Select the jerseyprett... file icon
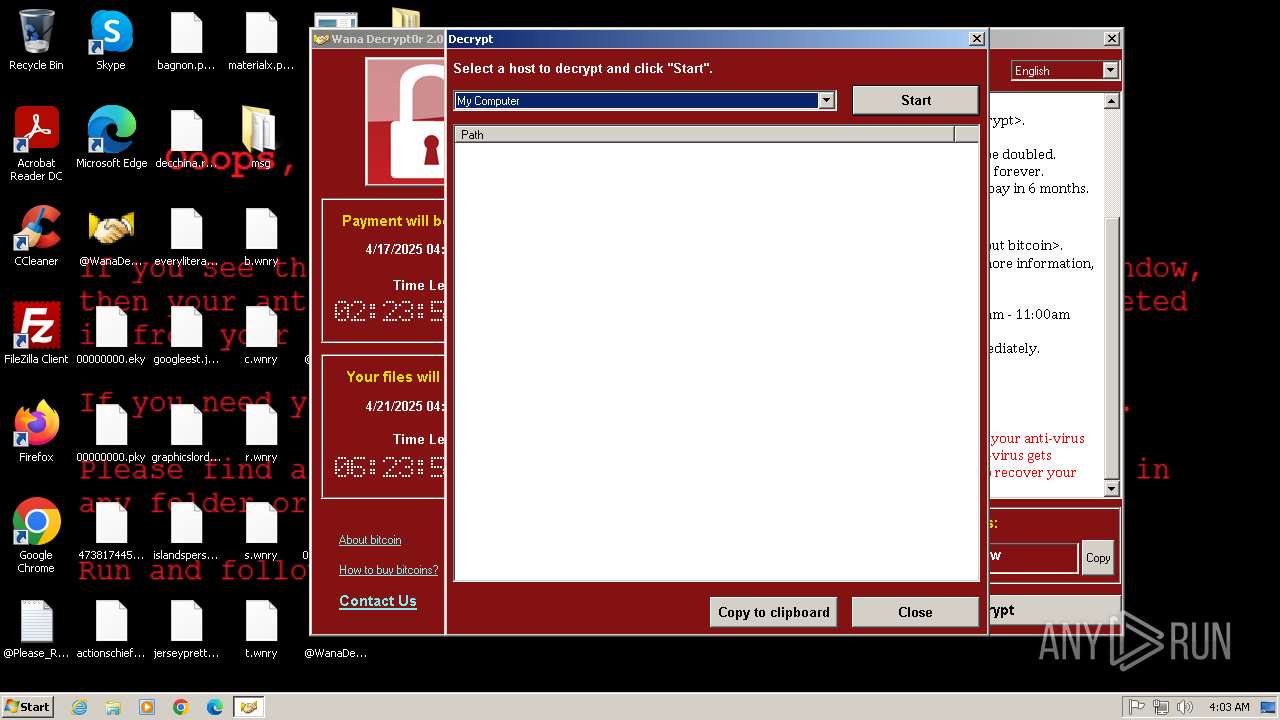 [x=186, y=628]
